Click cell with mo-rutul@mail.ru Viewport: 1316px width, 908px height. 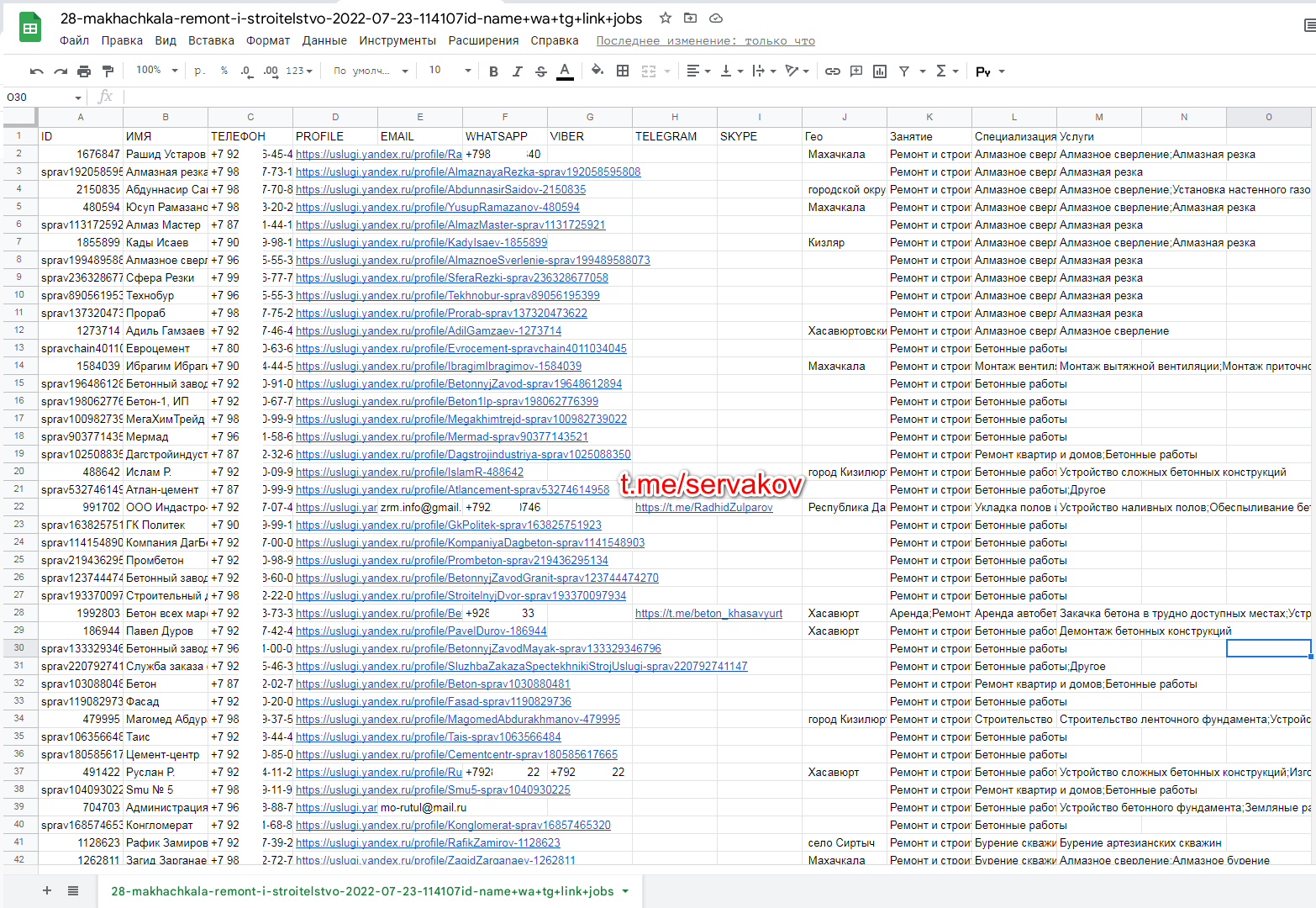pos(420,807)
